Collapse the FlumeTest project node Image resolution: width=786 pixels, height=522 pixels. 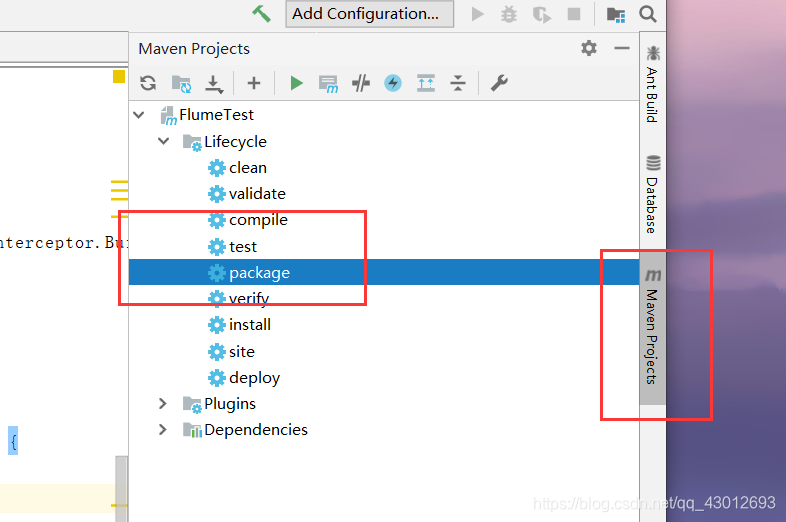[x=139, y=115]
